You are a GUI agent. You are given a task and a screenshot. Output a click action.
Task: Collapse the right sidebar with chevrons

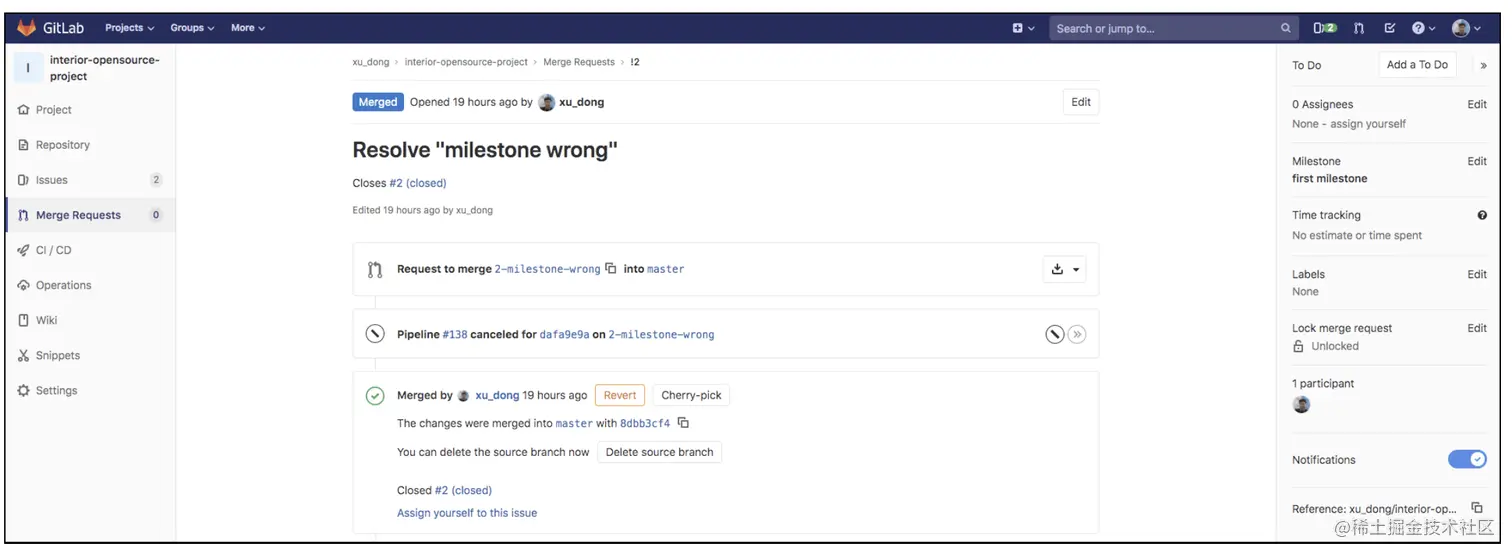[1483, 65]
